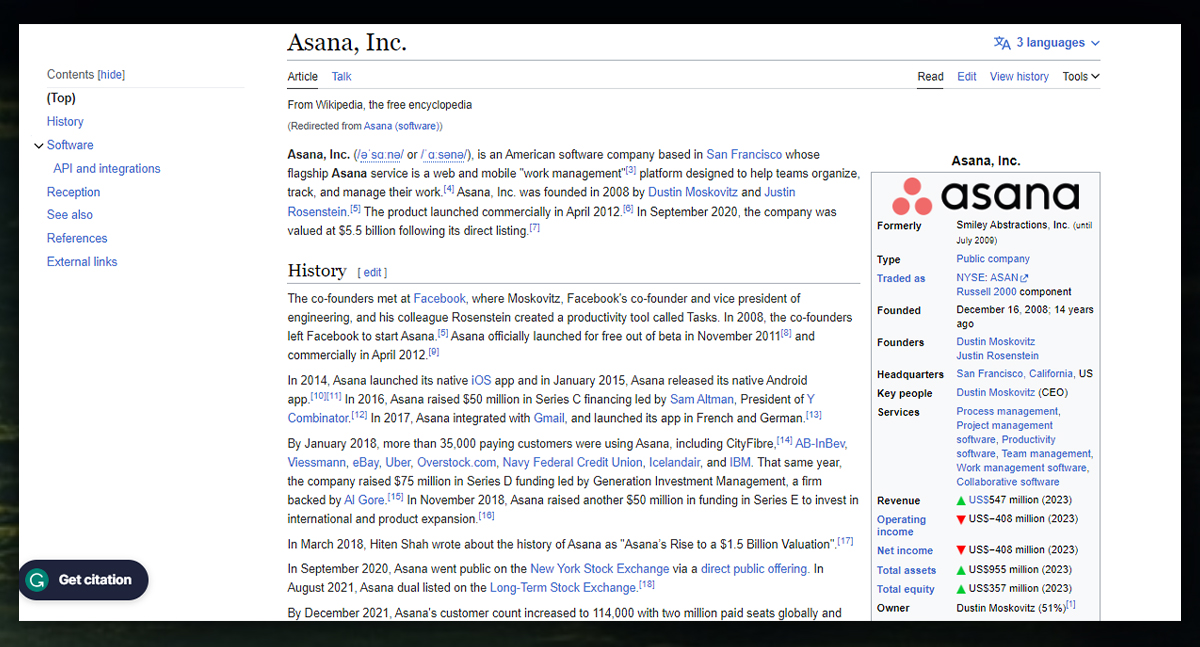Viewport: 1200px width, 647px height.
Task: Click citation [17] after '$1.5 Billion Valuation'
Action: pos(846,541)
